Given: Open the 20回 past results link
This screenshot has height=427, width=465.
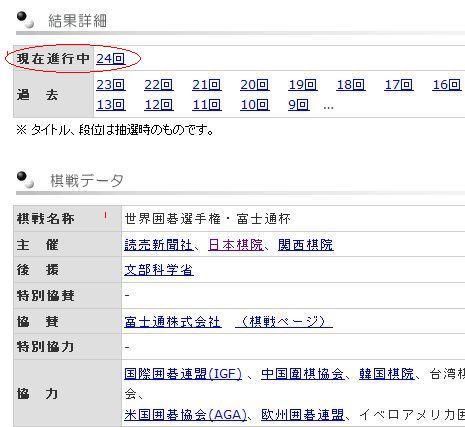Looking at the screenshot, I should click(255, 85).
